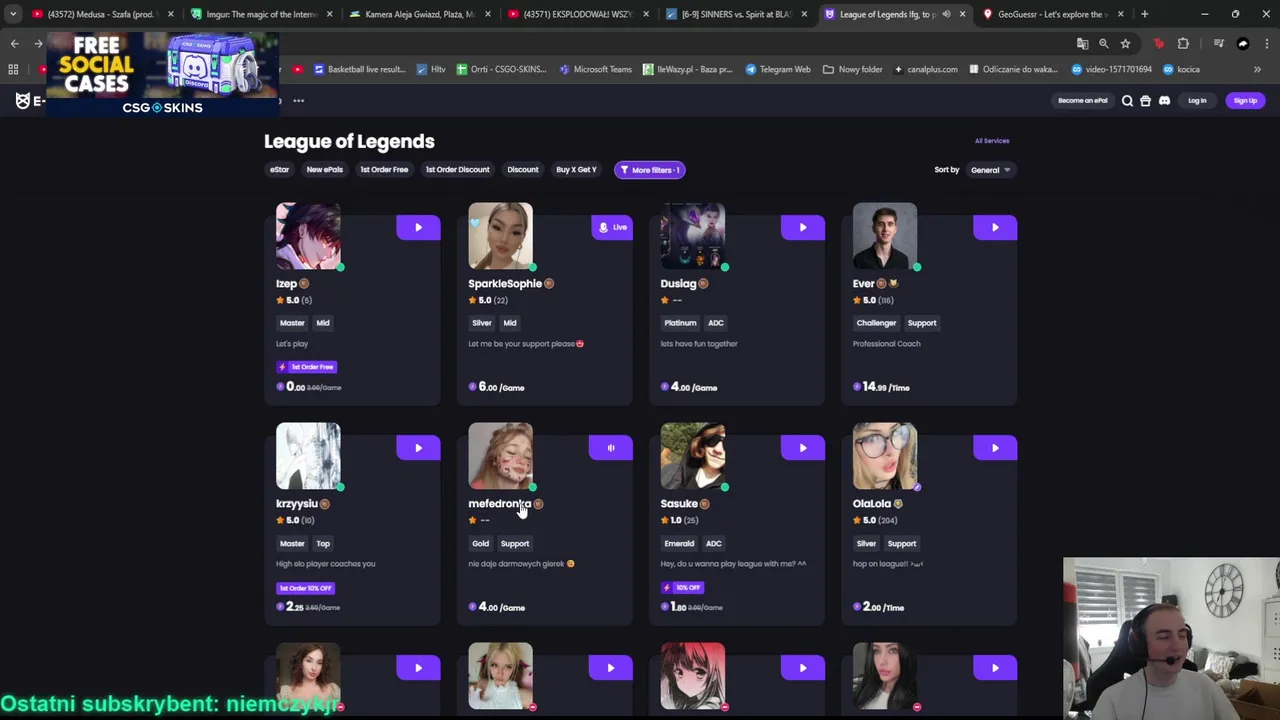Click mefedronka's audio wave button
Image resolution: width=1280 pixels, height=720 pixels.
tap(611, 448)
